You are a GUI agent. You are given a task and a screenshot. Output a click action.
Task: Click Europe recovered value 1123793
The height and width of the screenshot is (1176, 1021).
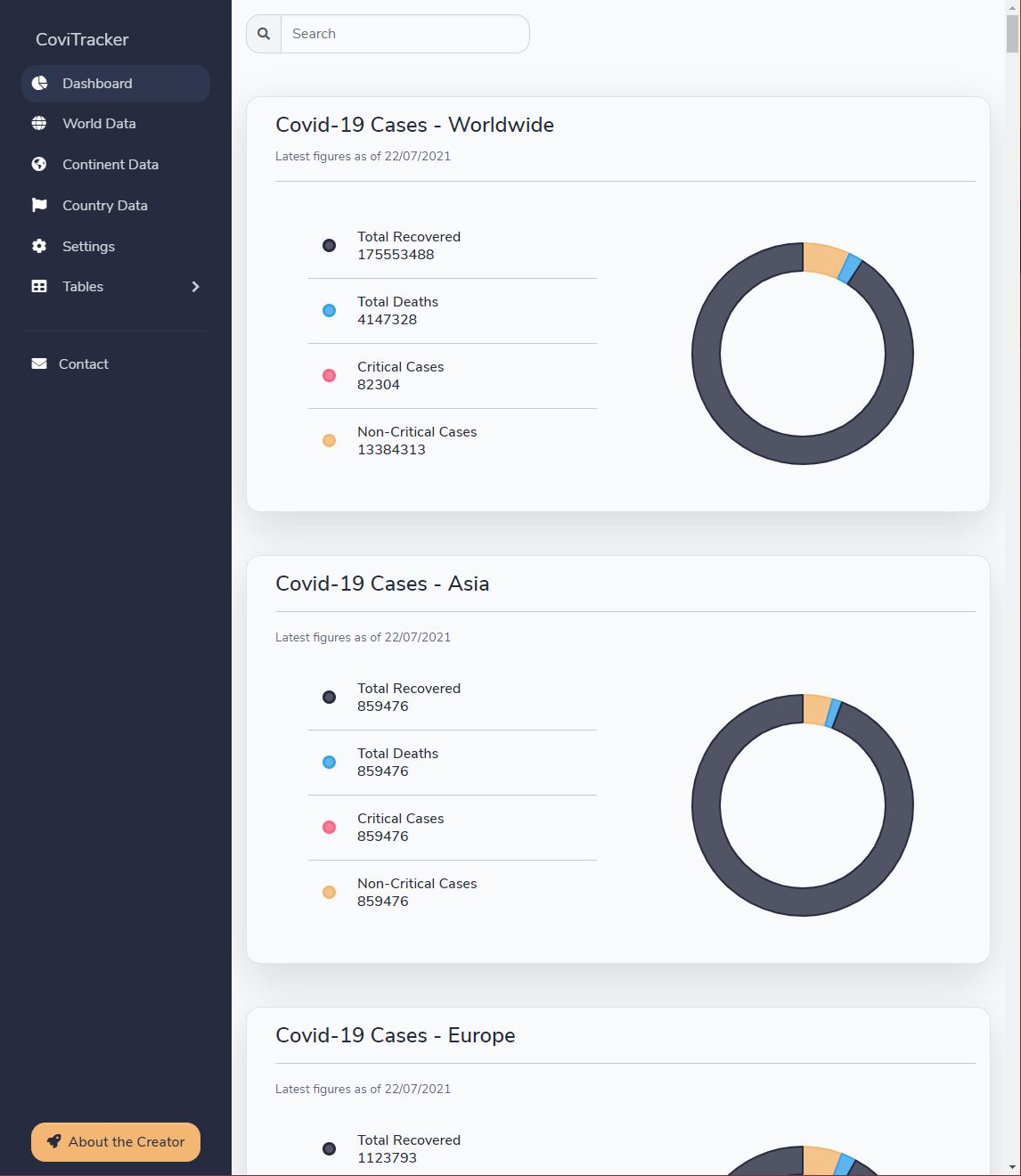(387, 1157)
